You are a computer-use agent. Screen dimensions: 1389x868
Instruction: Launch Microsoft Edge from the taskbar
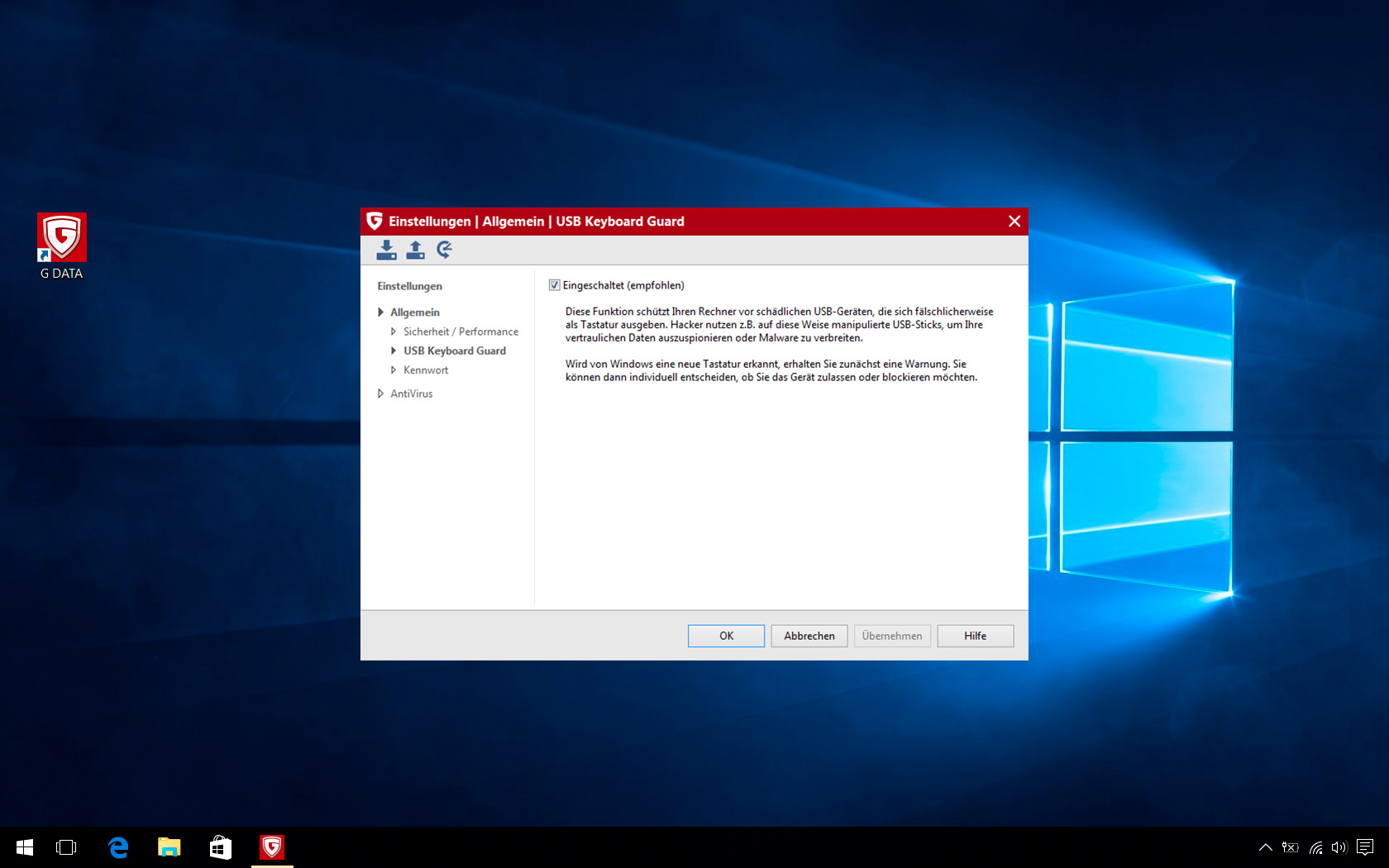(118, 847)
